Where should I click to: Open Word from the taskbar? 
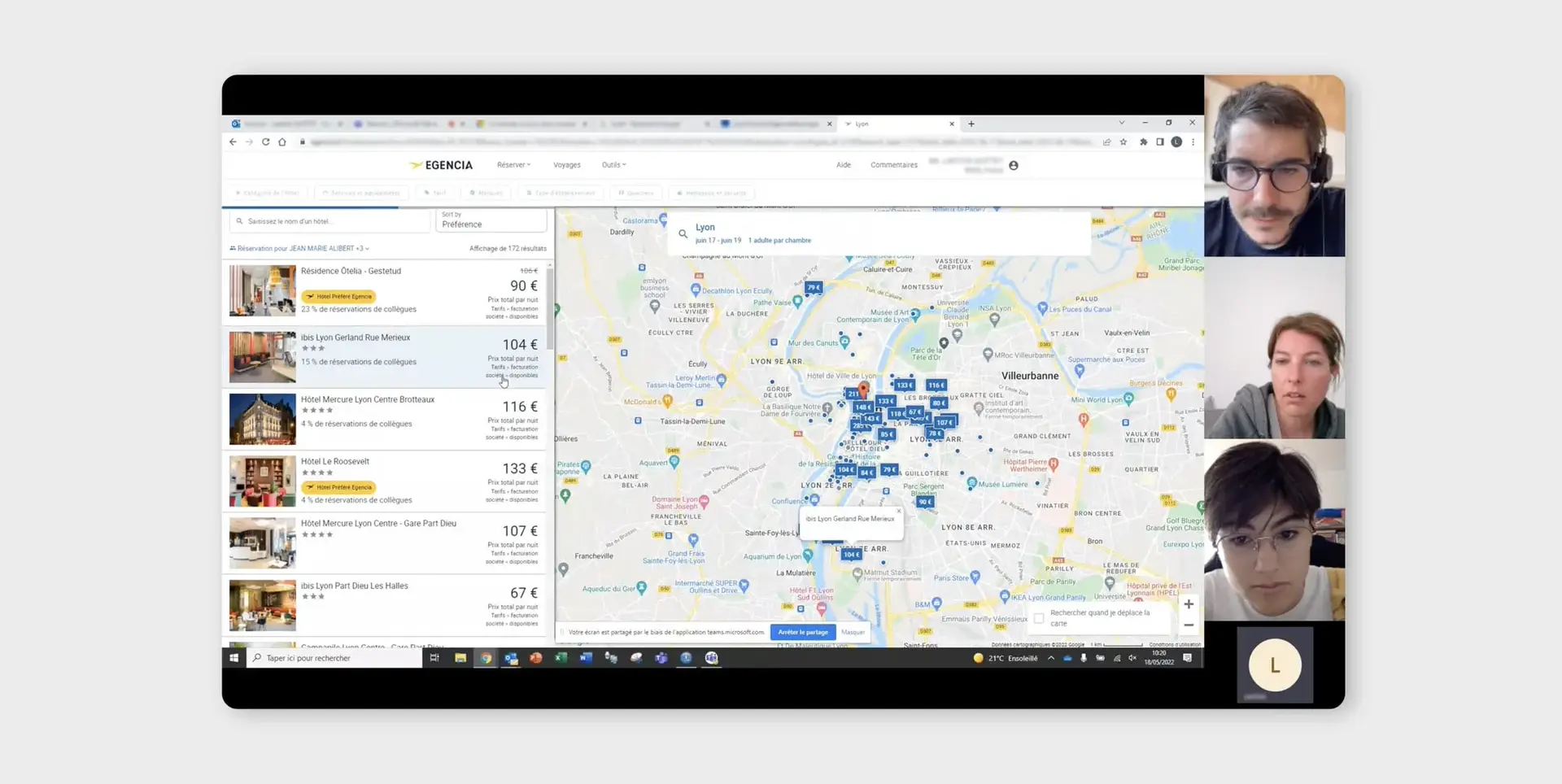coord(586,658)
